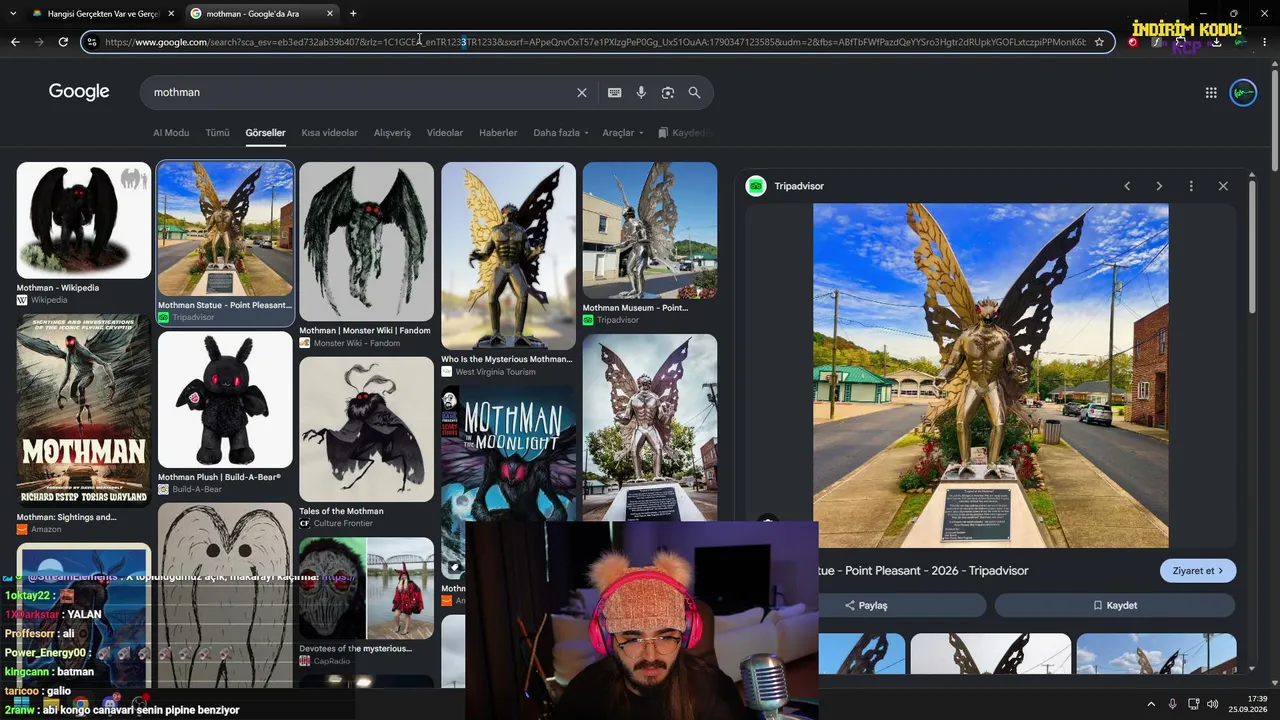Switch to the Haberler tab
This screenshot has width=1280, height=720.
pos(498,133)
